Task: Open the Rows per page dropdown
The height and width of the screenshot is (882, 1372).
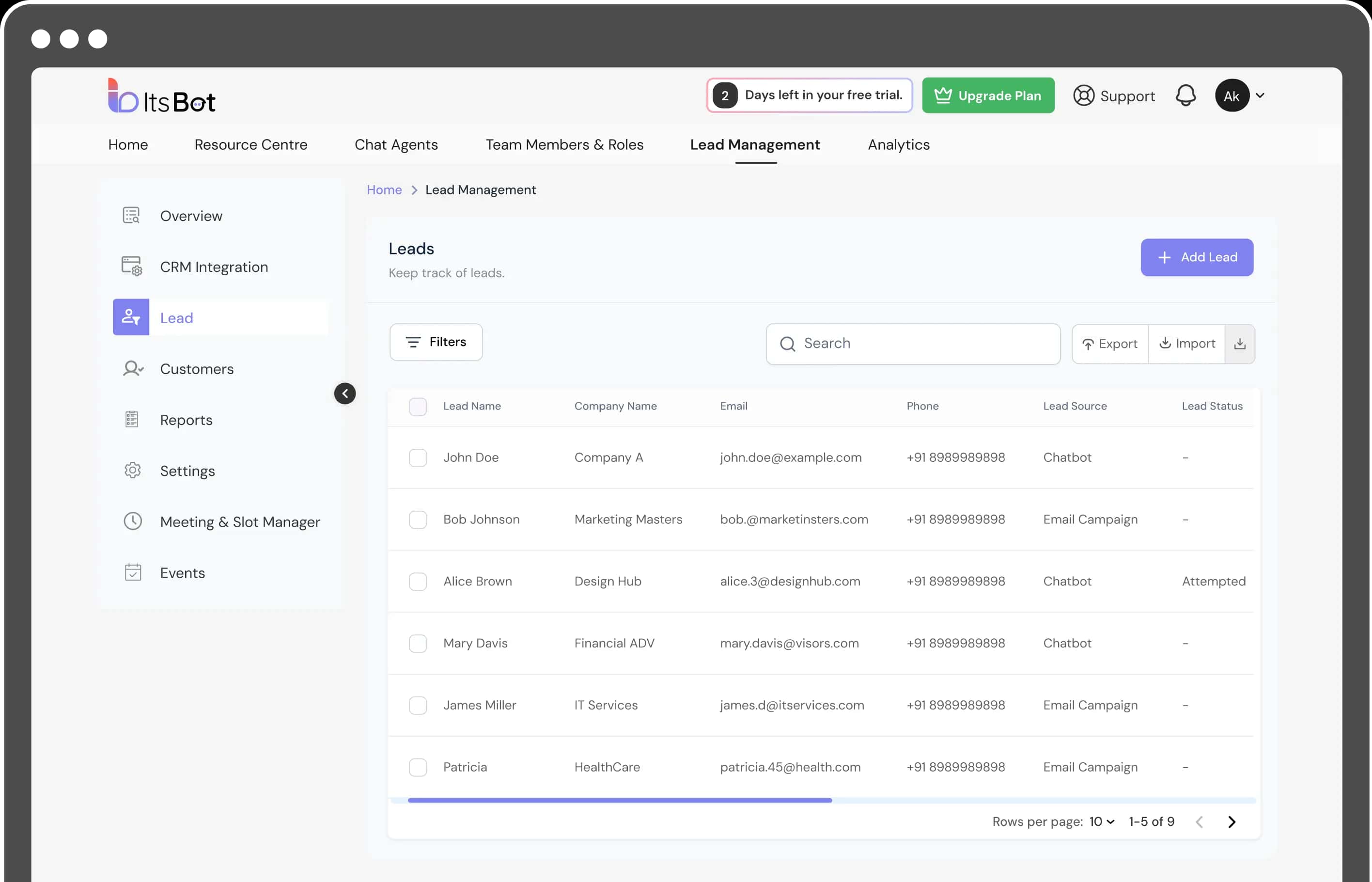Action: pyautogui.click(x=1102, y=822)
